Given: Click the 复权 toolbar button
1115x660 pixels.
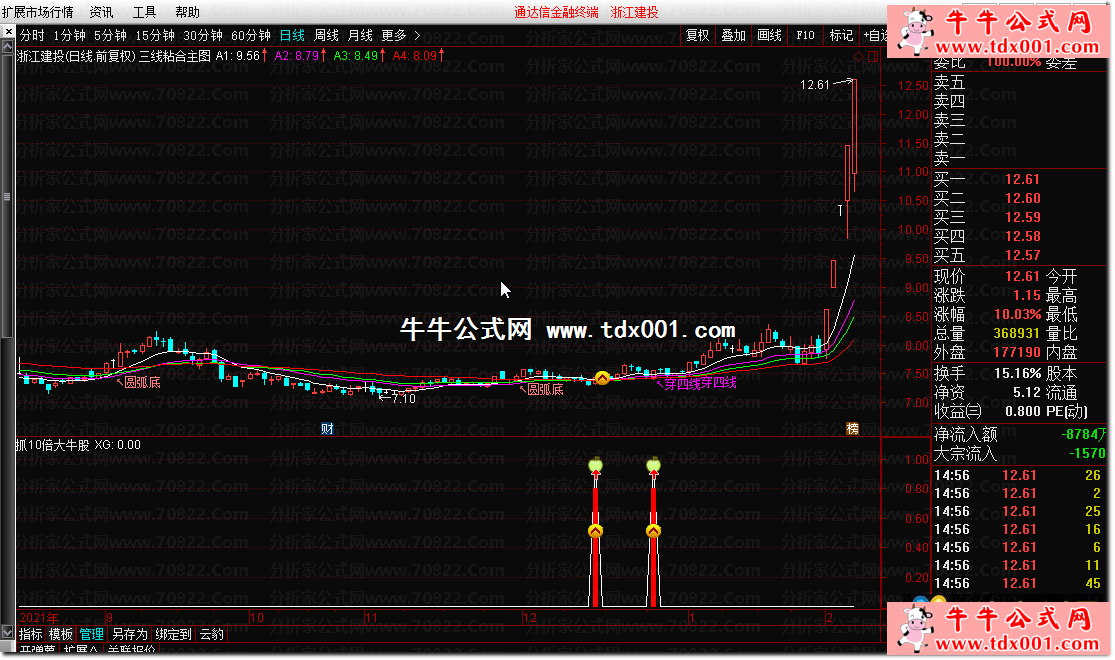Looking at the screenshot, I should (698, 36).
